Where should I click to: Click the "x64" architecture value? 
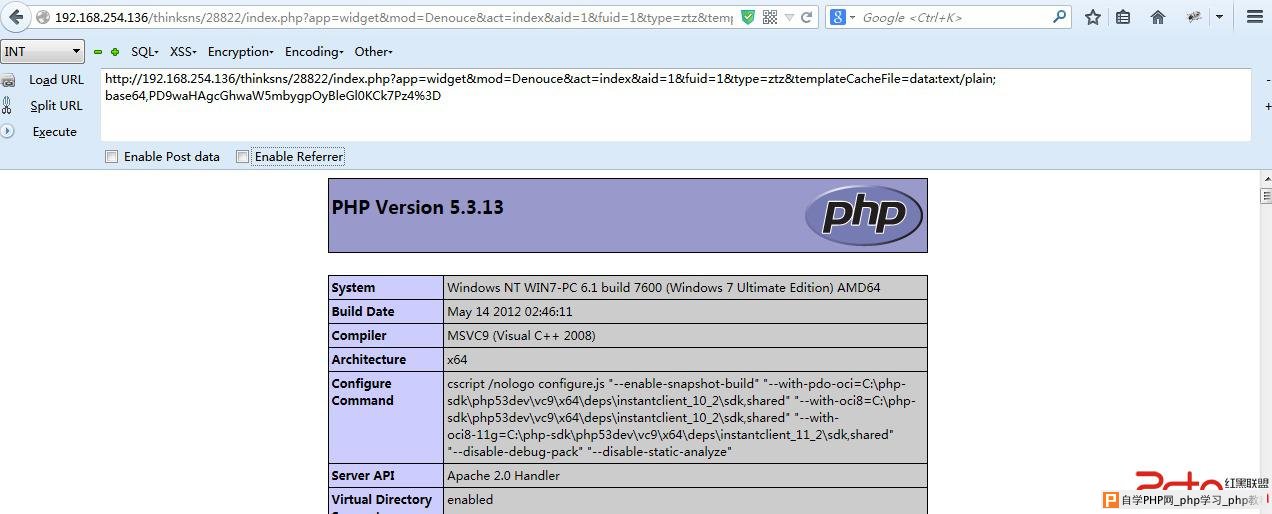coord(457,360)
